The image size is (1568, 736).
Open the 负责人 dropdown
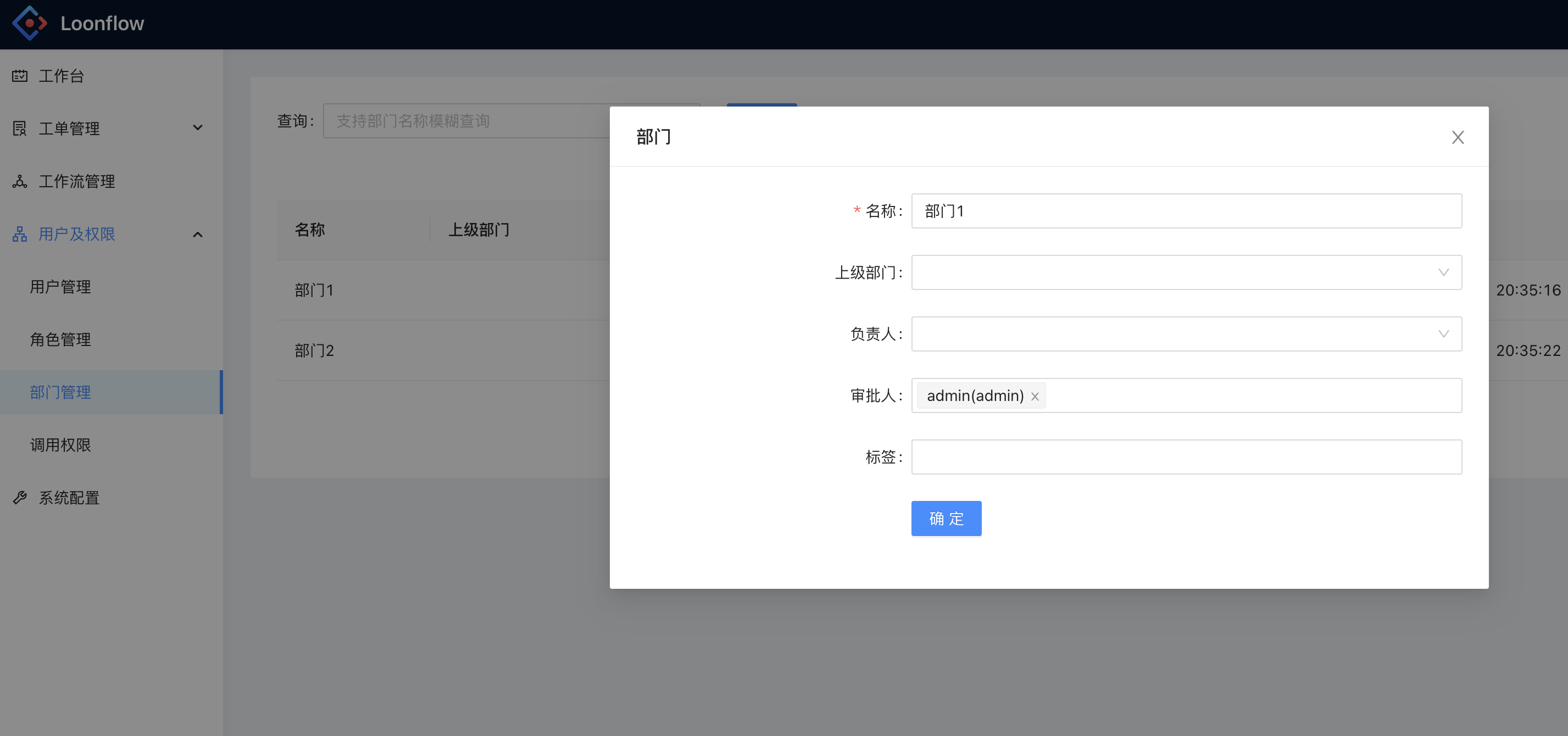click(1186, 333)
